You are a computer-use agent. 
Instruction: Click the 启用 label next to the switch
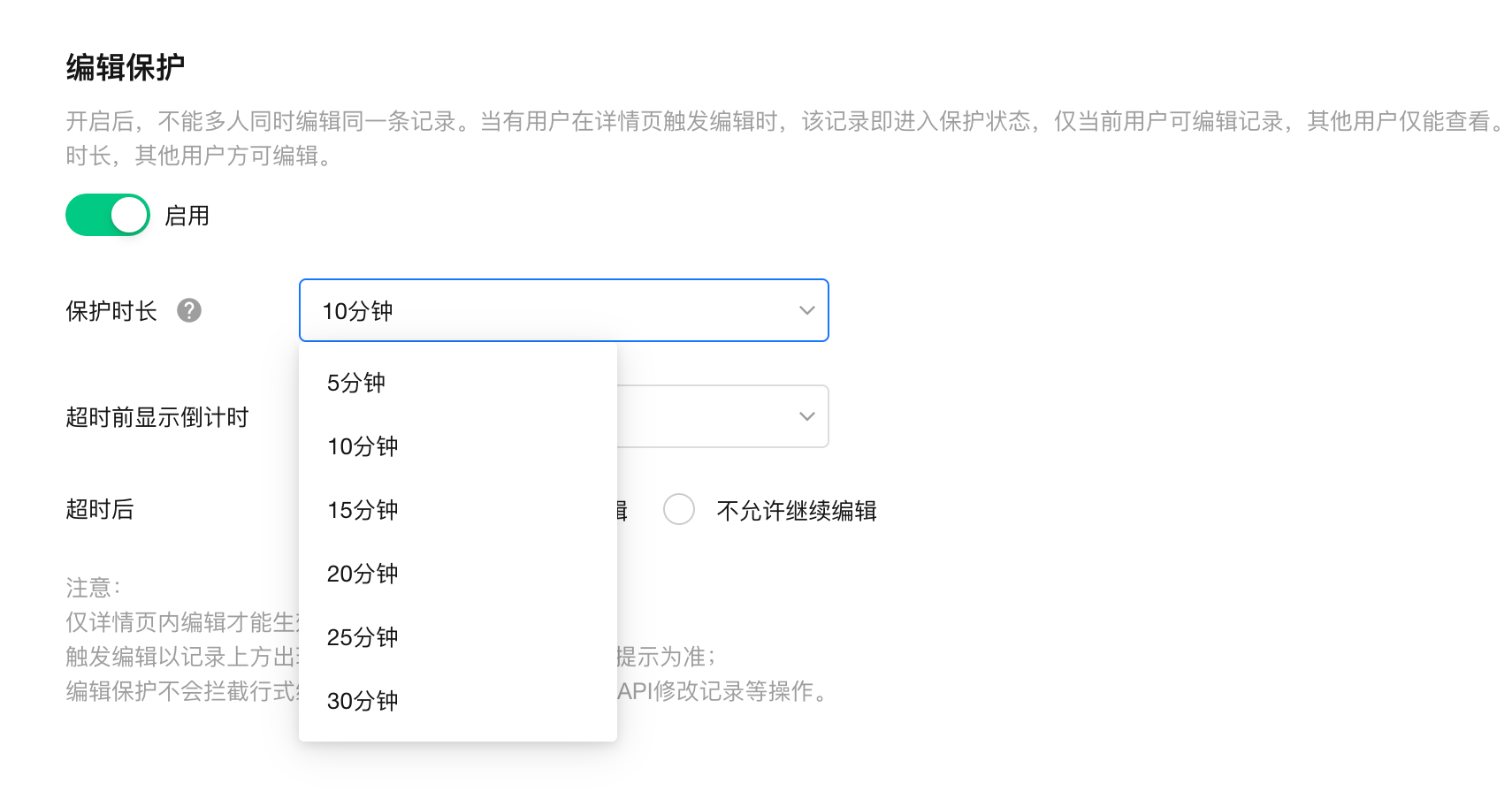[x=187, y=216]
